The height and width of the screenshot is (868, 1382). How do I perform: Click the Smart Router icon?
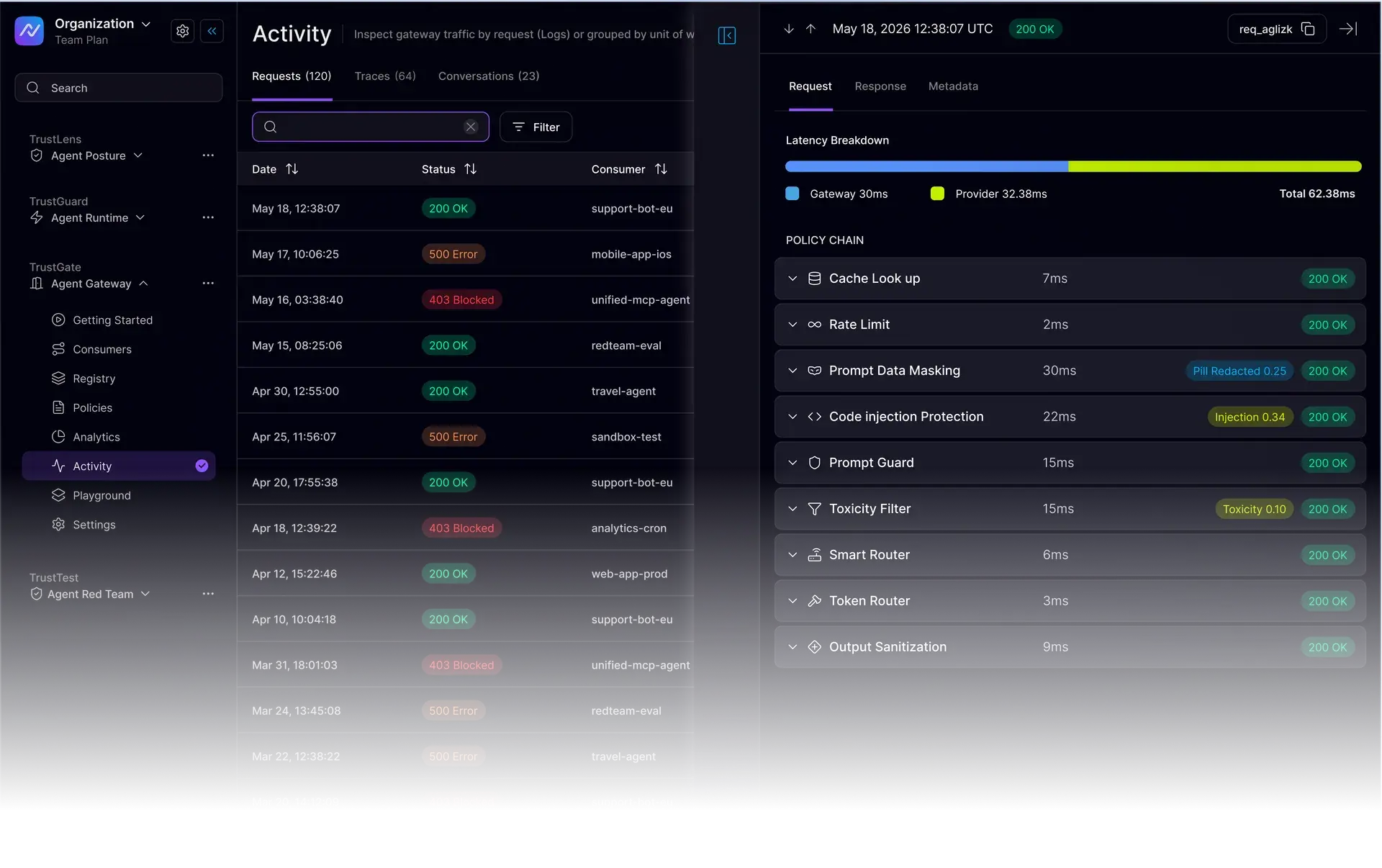[814, 555]
